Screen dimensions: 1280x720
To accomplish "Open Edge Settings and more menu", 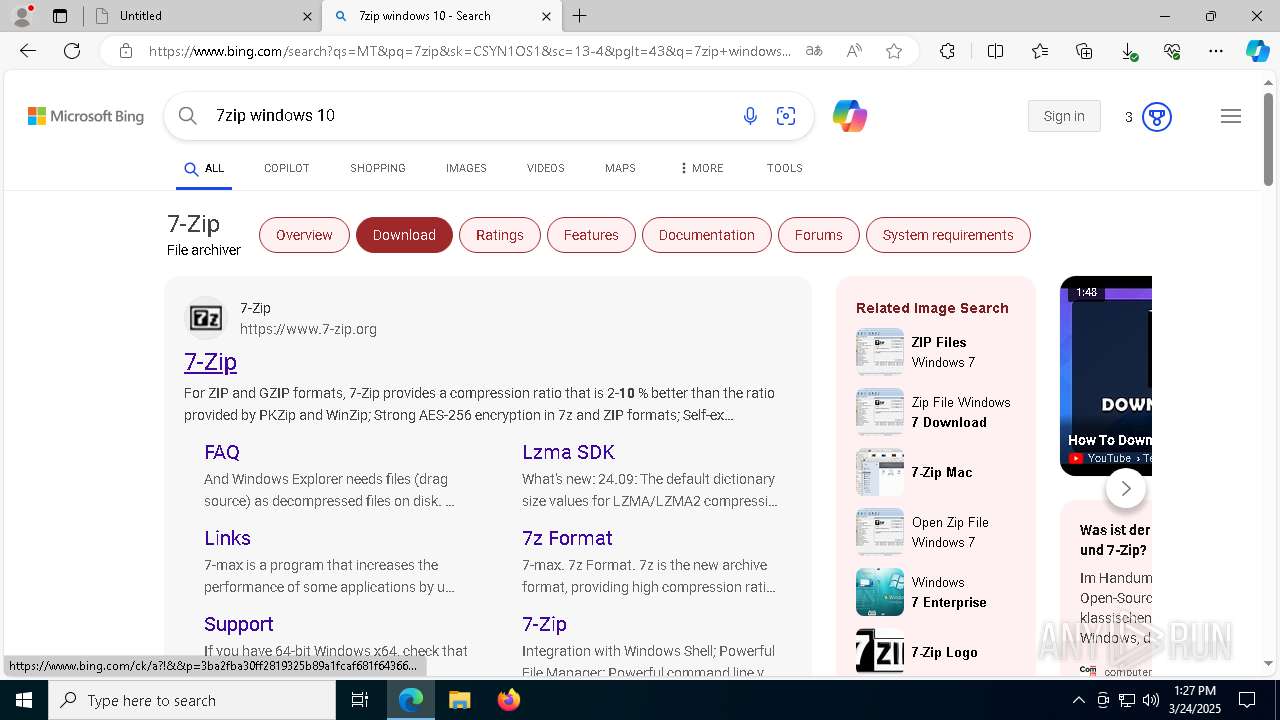I will 1216,51.
